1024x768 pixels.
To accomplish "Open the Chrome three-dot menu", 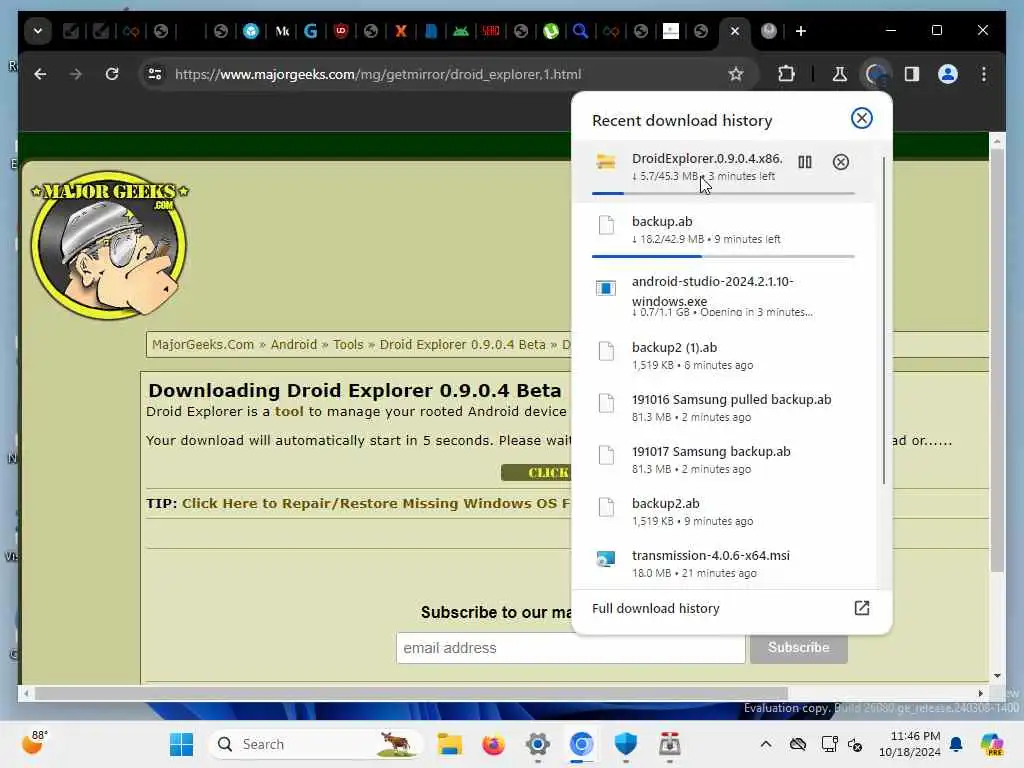I will tap(984, 74).
